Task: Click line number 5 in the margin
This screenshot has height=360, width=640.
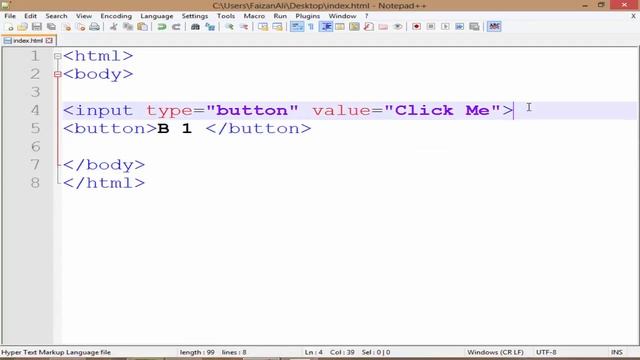Action: pos(36,129)
